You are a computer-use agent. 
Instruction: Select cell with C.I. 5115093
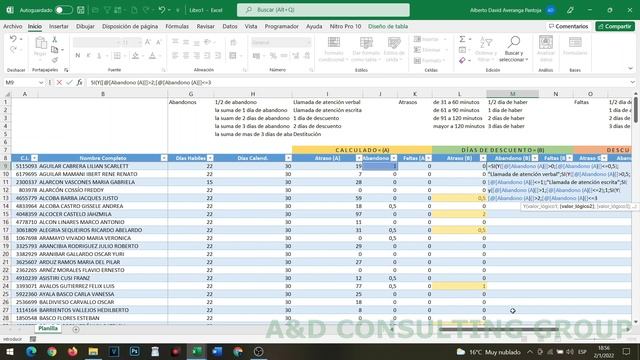(24, 166)
